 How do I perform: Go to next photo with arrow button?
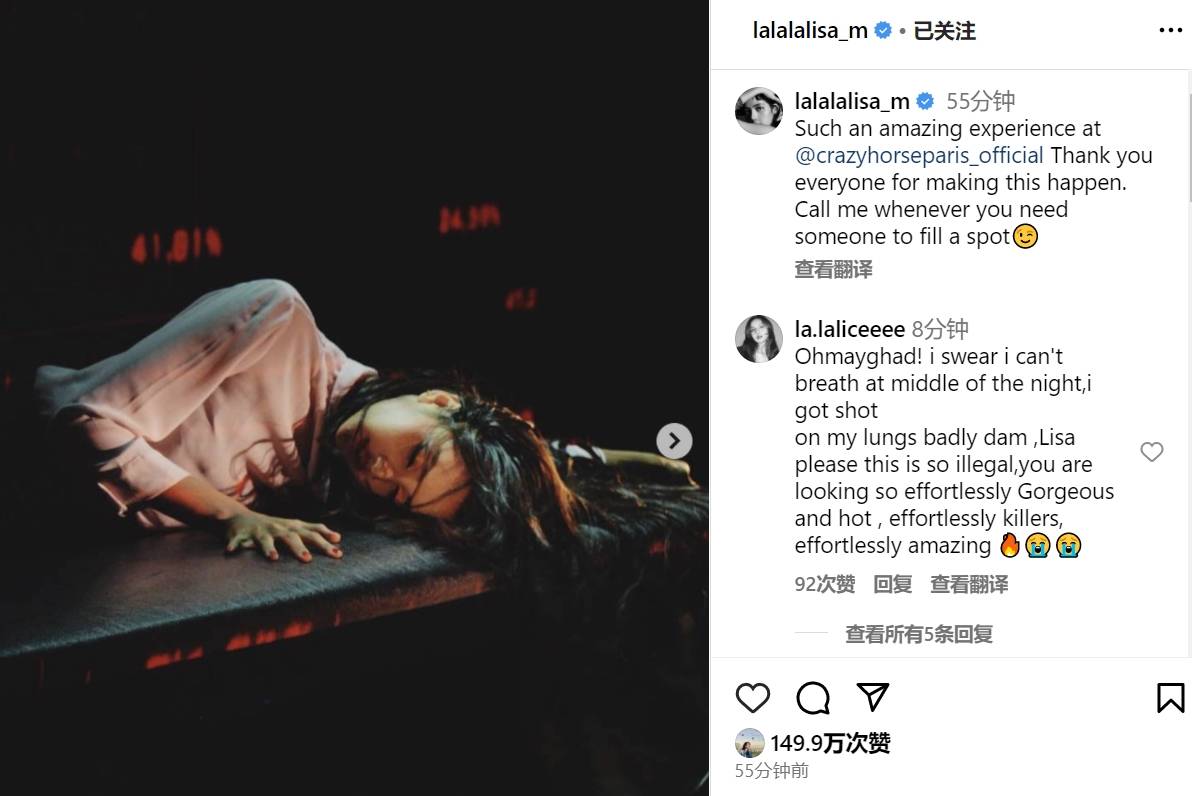[674, 440]
